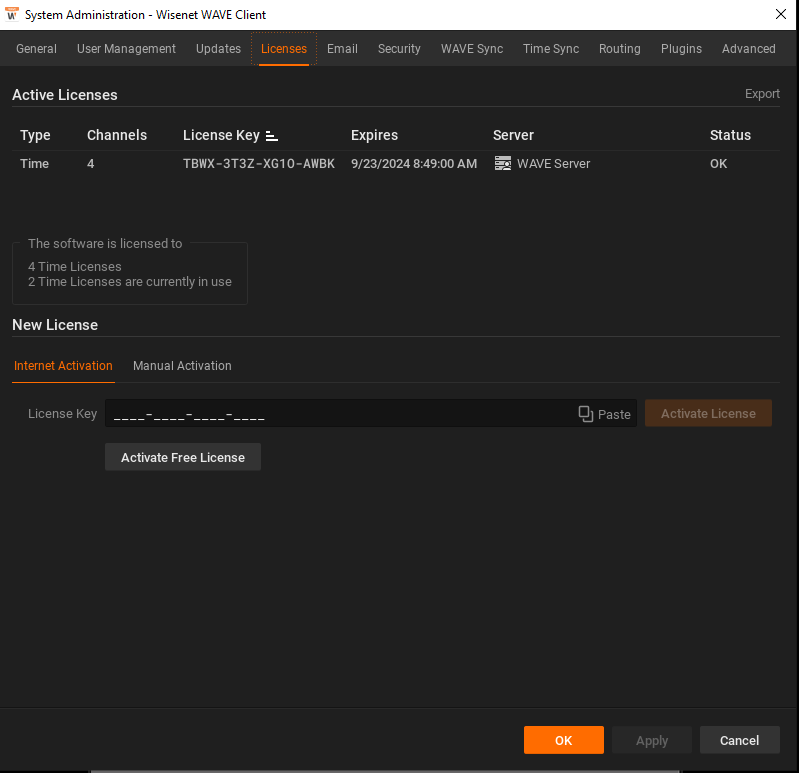Sort by the Server column header

(x=513, y=135)
